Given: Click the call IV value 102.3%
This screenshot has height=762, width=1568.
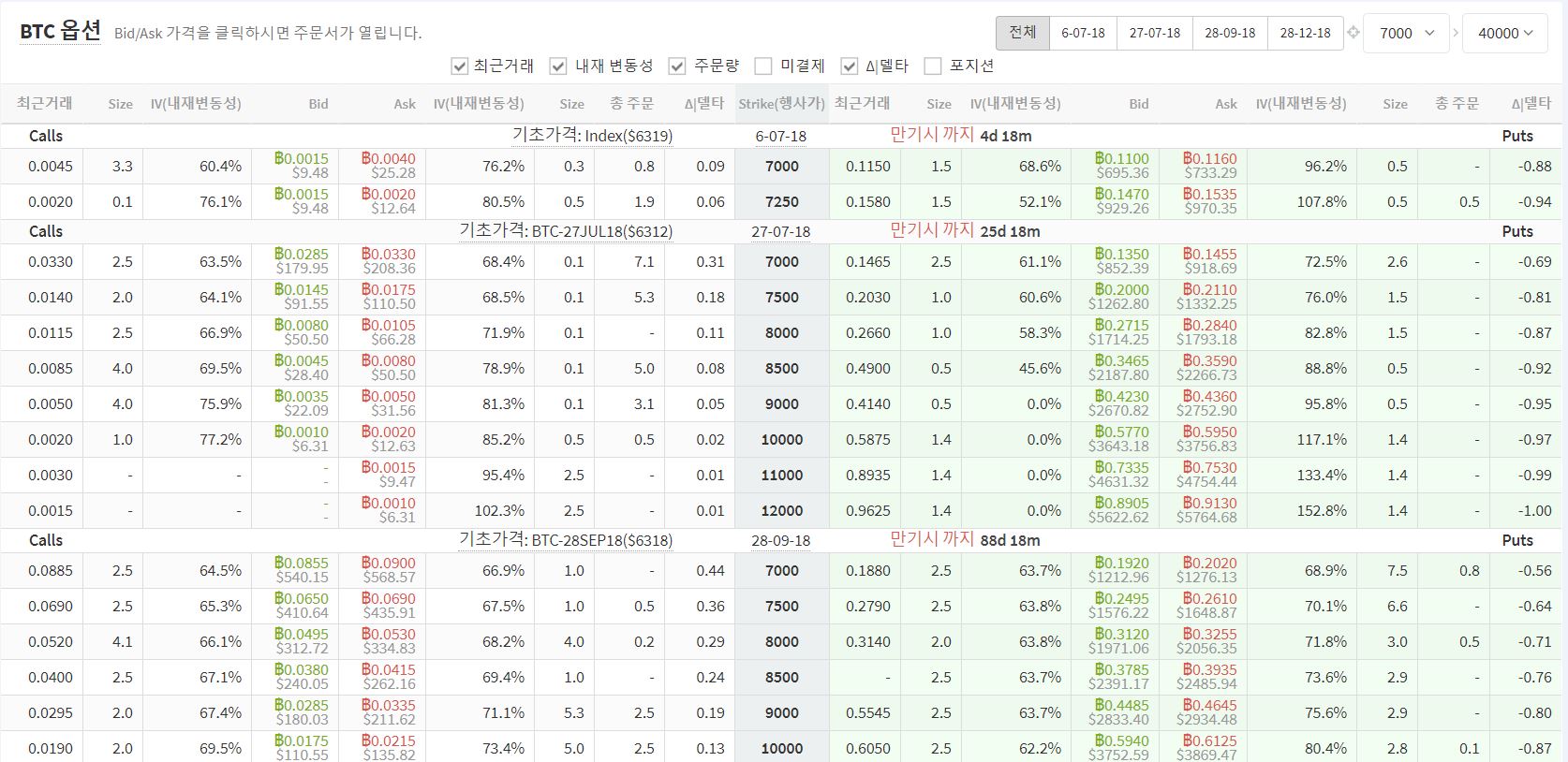Looking at the screenshot, I should (x=499, y=511).
